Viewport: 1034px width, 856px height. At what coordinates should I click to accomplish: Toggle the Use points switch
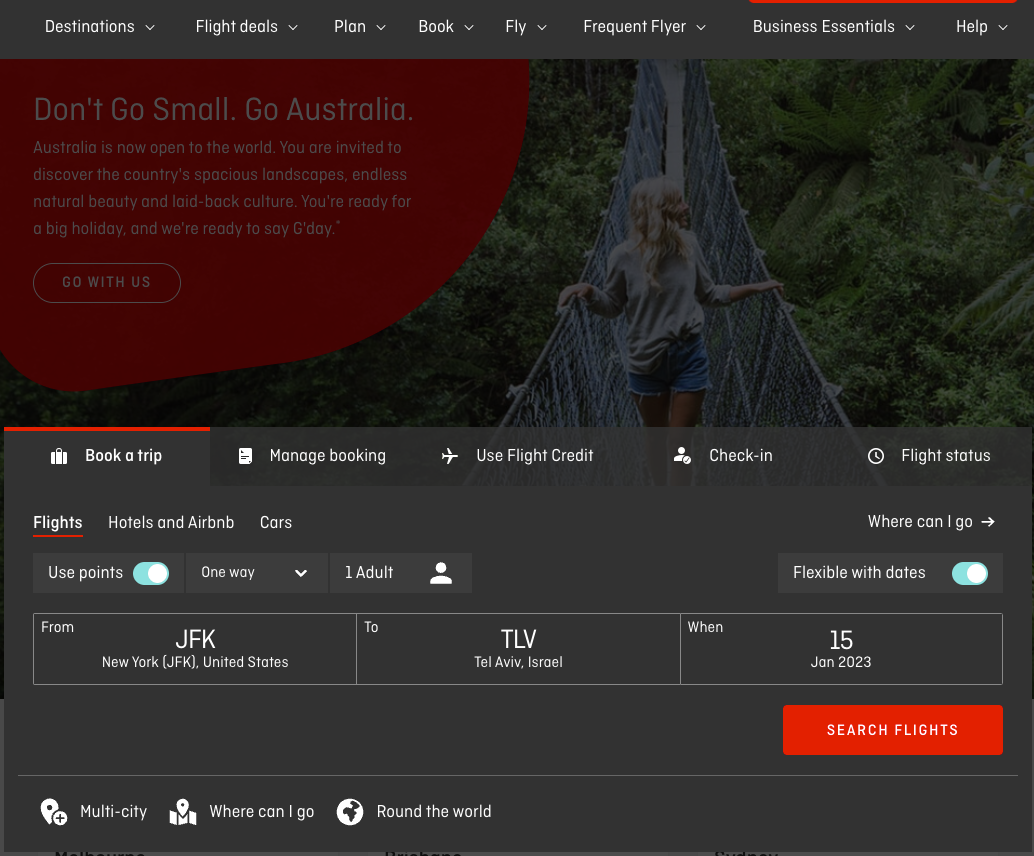(151, 573)
